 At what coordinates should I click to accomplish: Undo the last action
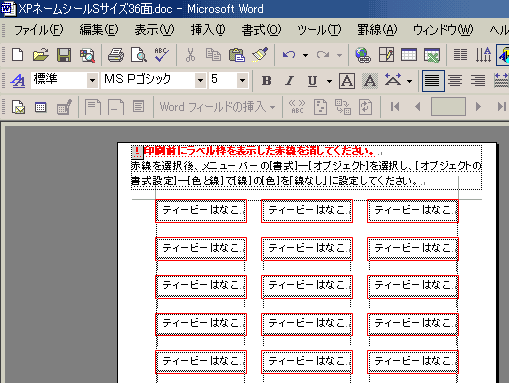[x=289, y=55]
